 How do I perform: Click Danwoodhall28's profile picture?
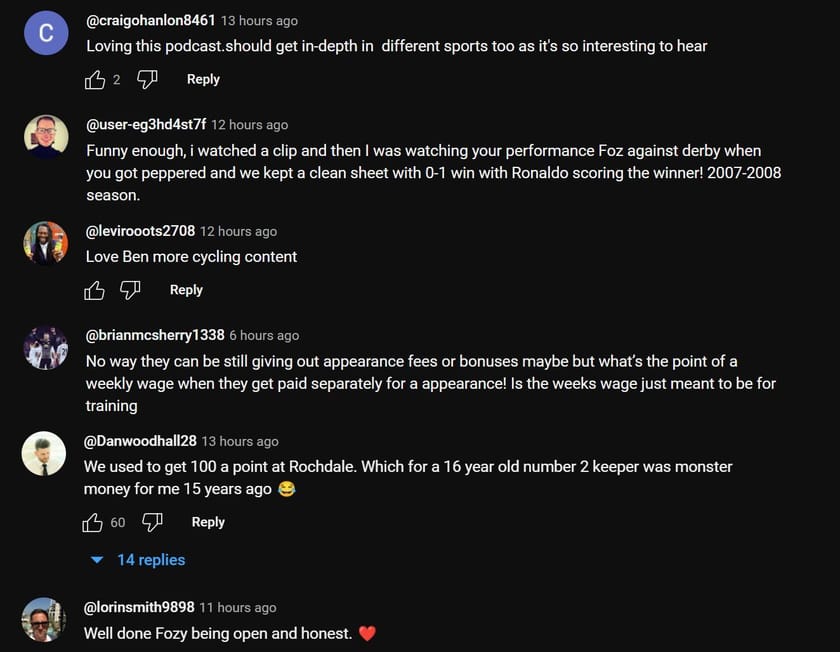click(45, 453)
